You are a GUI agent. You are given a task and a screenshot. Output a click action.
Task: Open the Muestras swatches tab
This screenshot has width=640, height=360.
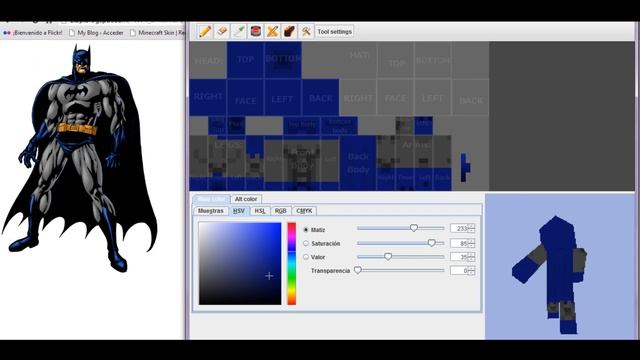point(211,211)
